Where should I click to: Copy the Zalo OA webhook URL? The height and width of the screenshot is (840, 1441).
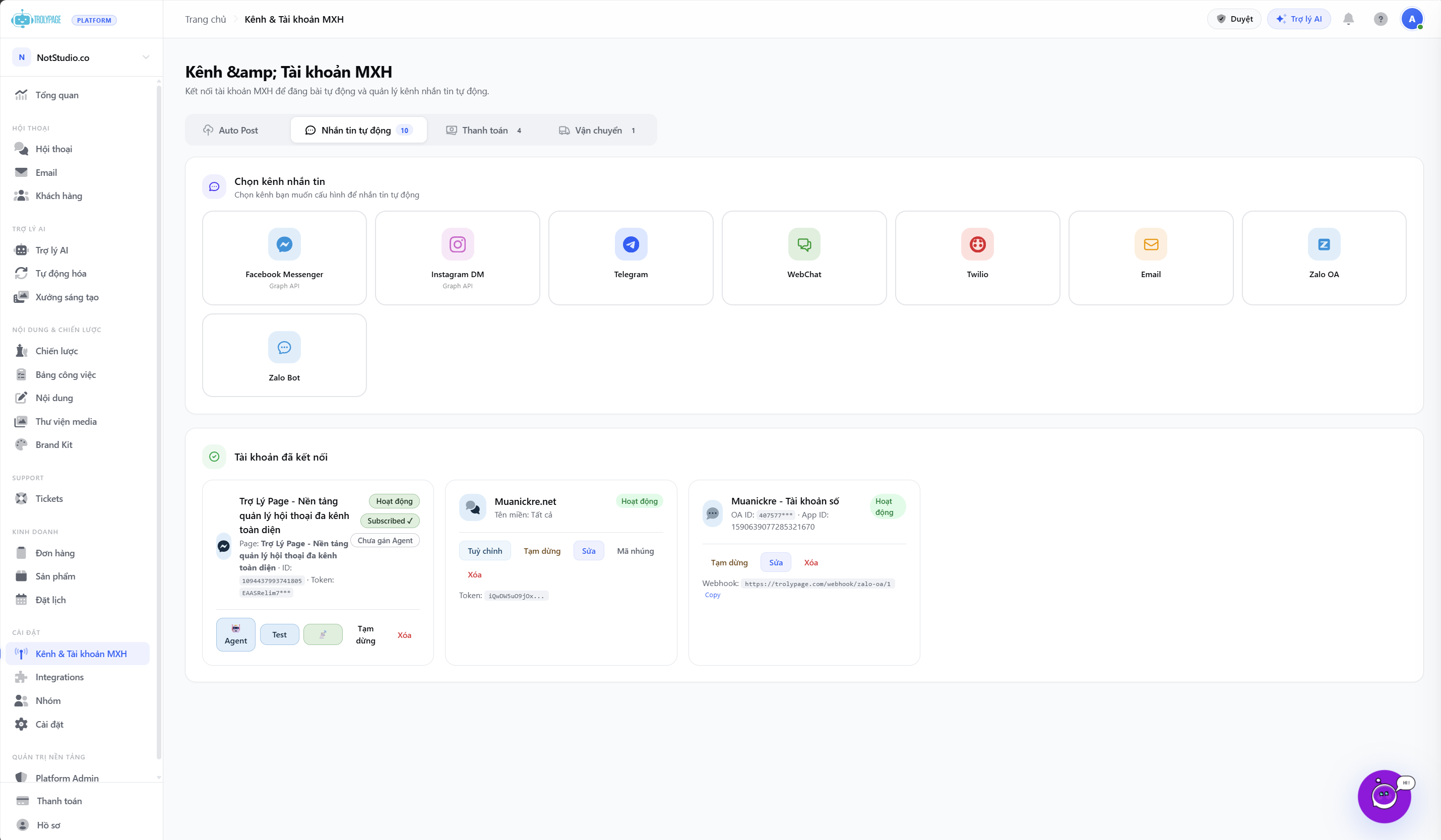(x=713, y=595)
